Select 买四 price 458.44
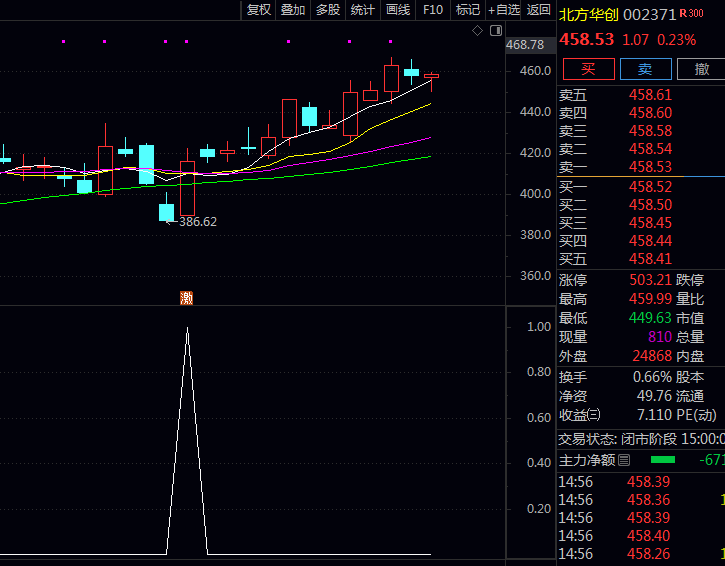 click(x=650, y=241)
